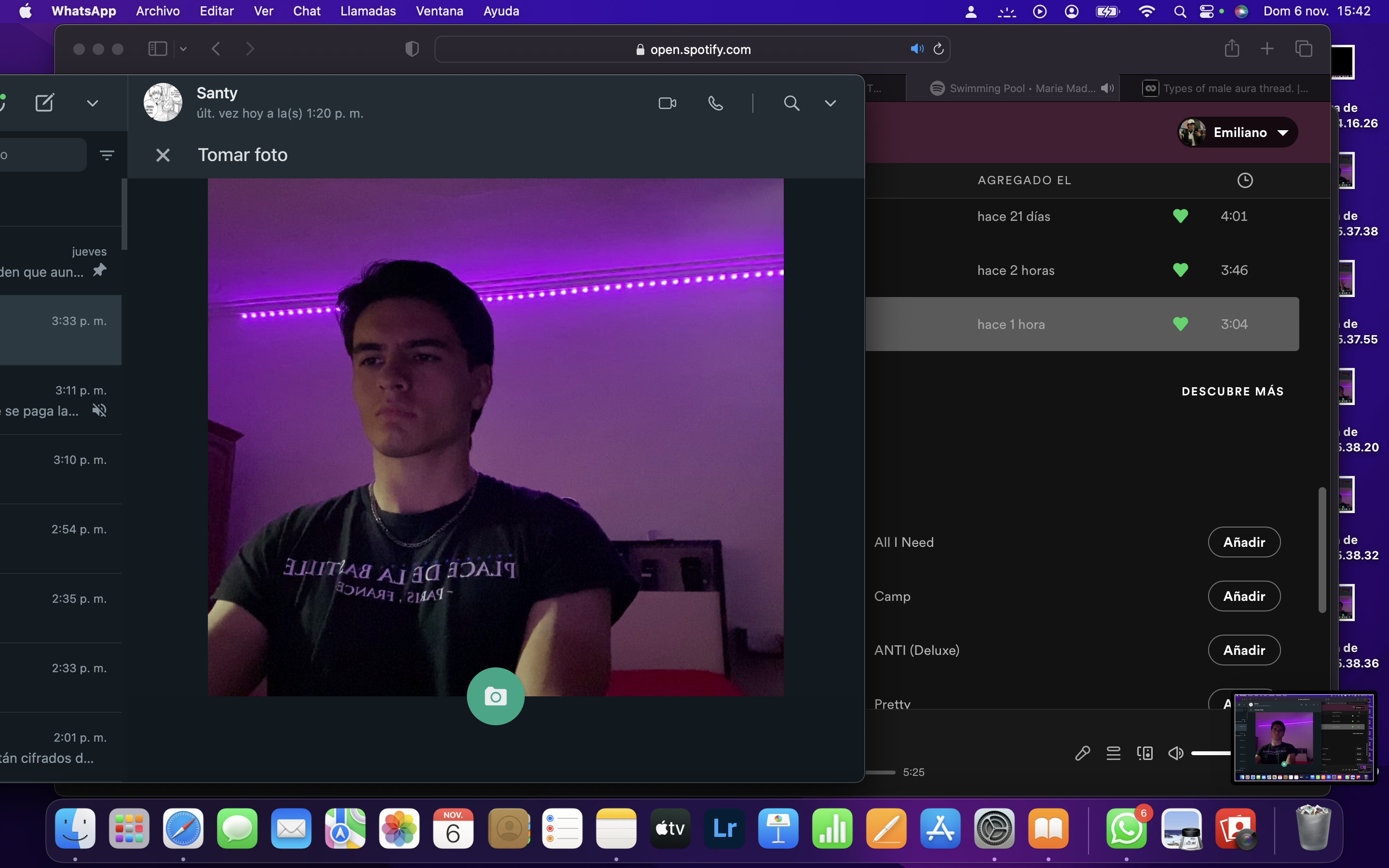The height and width of the screenshot is (868, 1389).
Task: Open chat options chevron beside search
Action: click(x=830, y=103)
